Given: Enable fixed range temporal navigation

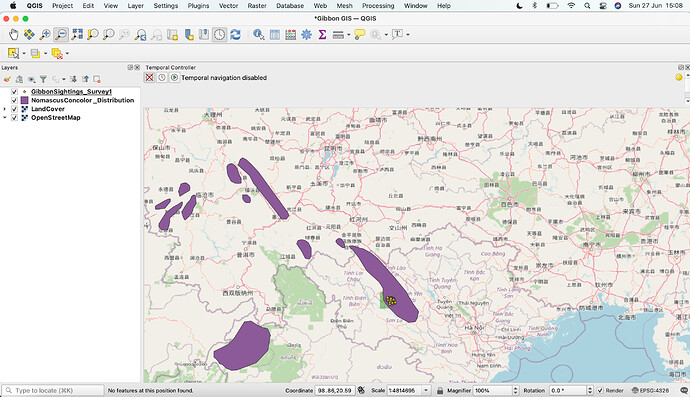Looking at the screenshot, I should (x=162, y=77).
